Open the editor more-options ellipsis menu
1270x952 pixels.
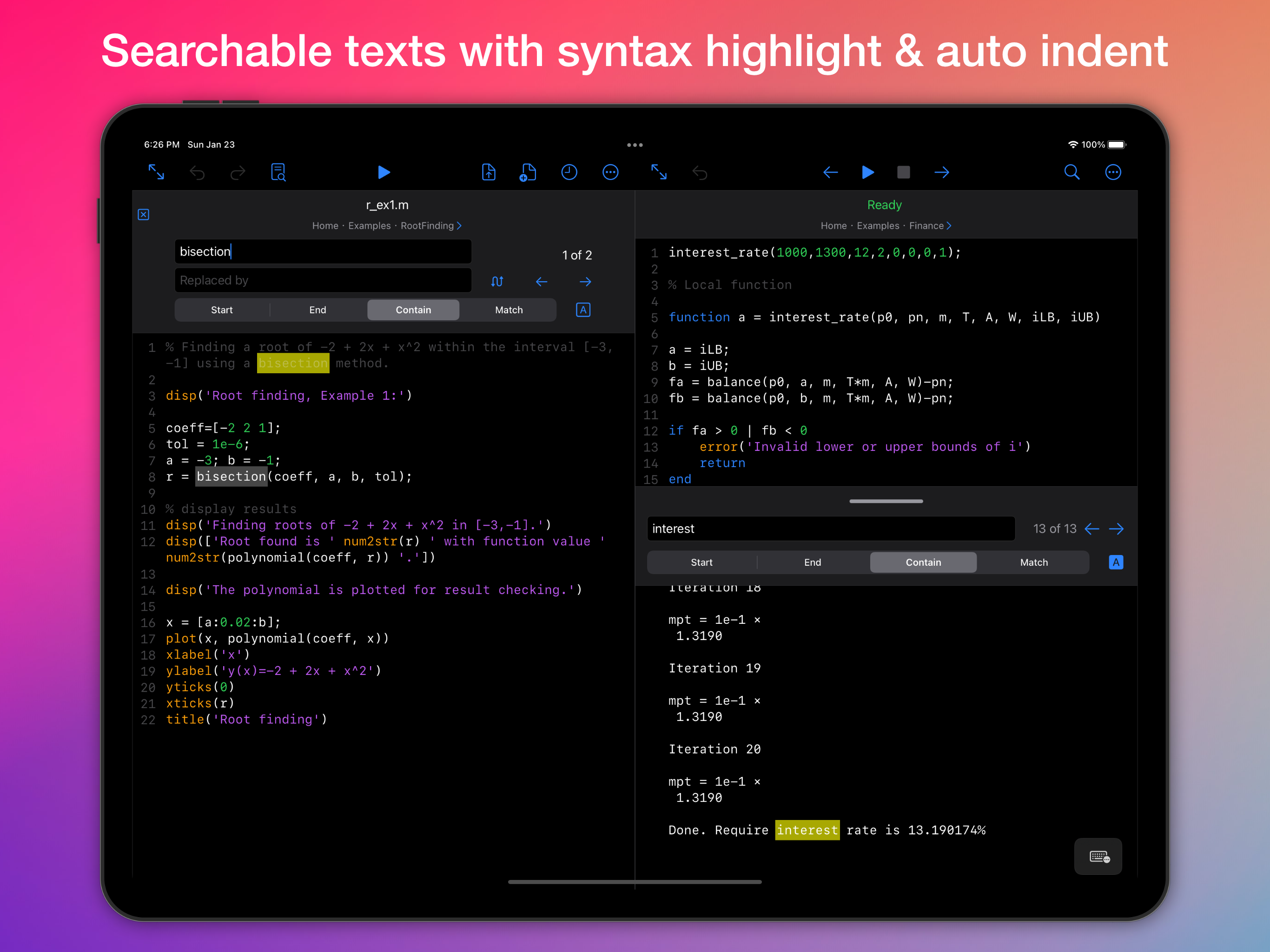[x=610, y=172]
